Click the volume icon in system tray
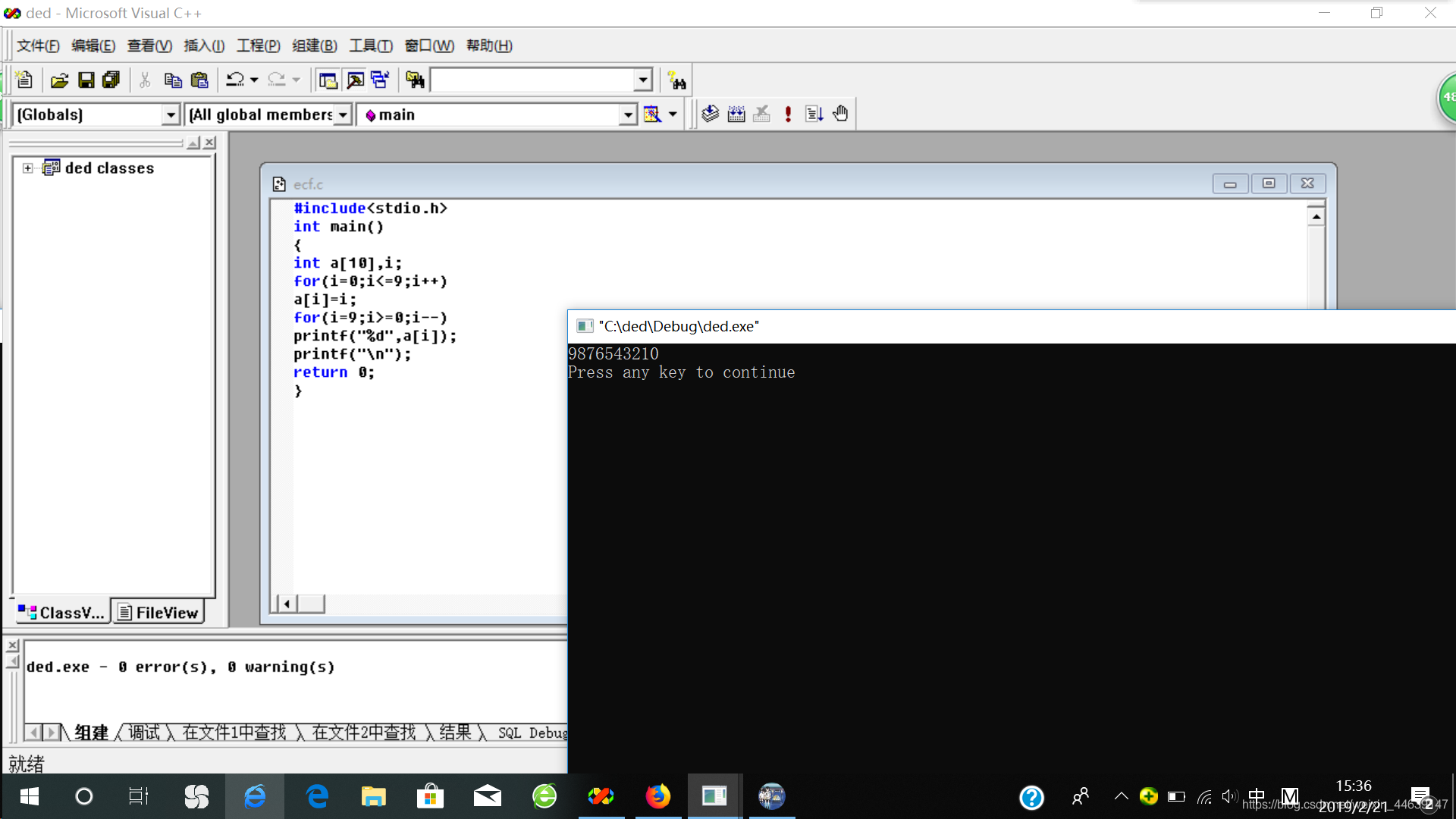Image resolution: width=1456 pixels, height=819 pixels. point(1229,796)
